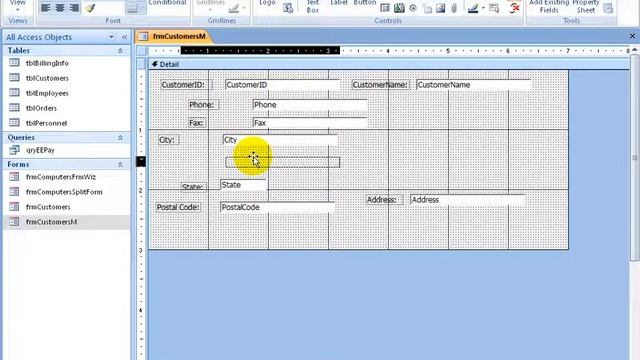Image resolution: width=640 pixels, height=360 pixels.
Task: Click the qryEEPay query icon
Action: coord(14,150)
